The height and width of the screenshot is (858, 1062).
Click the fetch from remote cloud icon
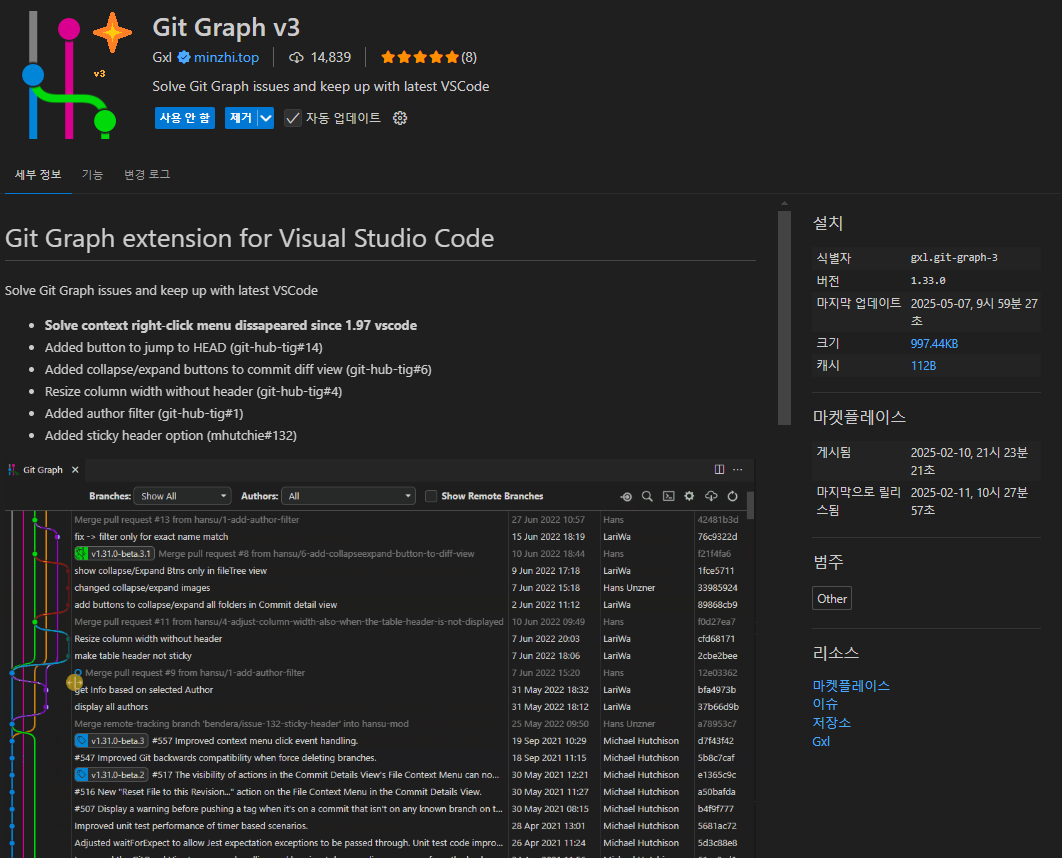pos(711,496)
